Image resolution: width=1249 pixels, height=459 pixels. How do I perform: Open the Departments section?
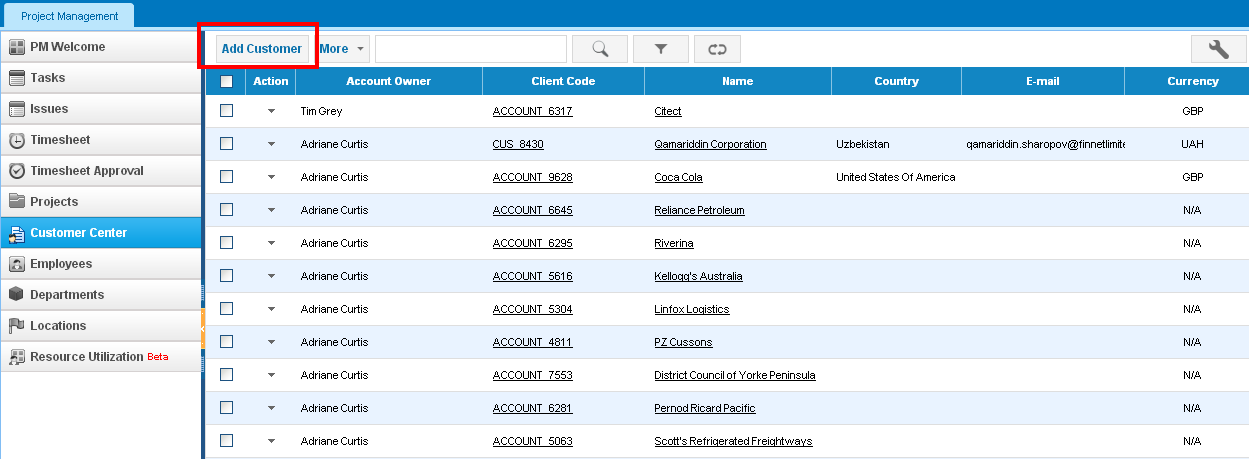(101, 295)
